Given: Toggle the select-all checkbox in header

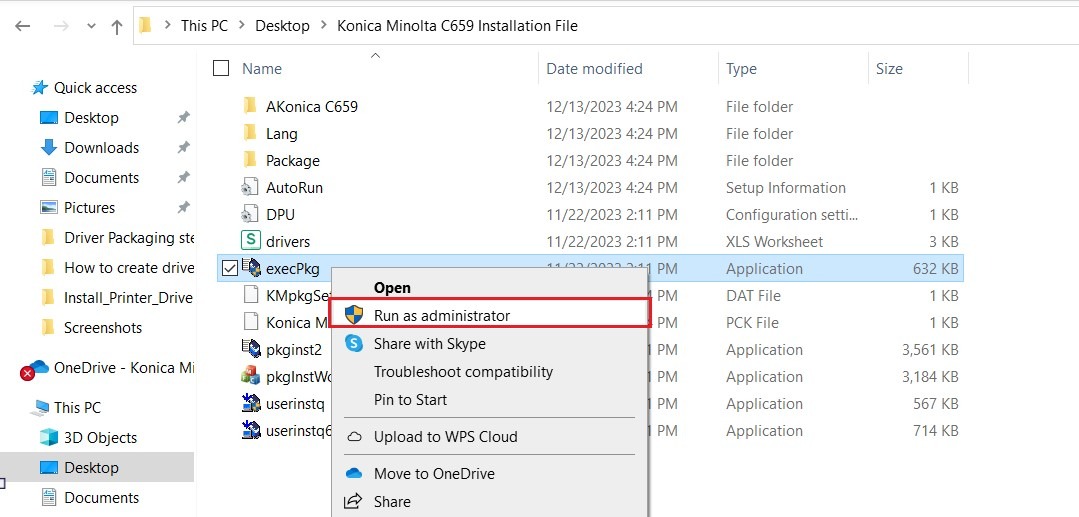Looking at the screenshot, I should pyautogui.click(x=221, y=69).
